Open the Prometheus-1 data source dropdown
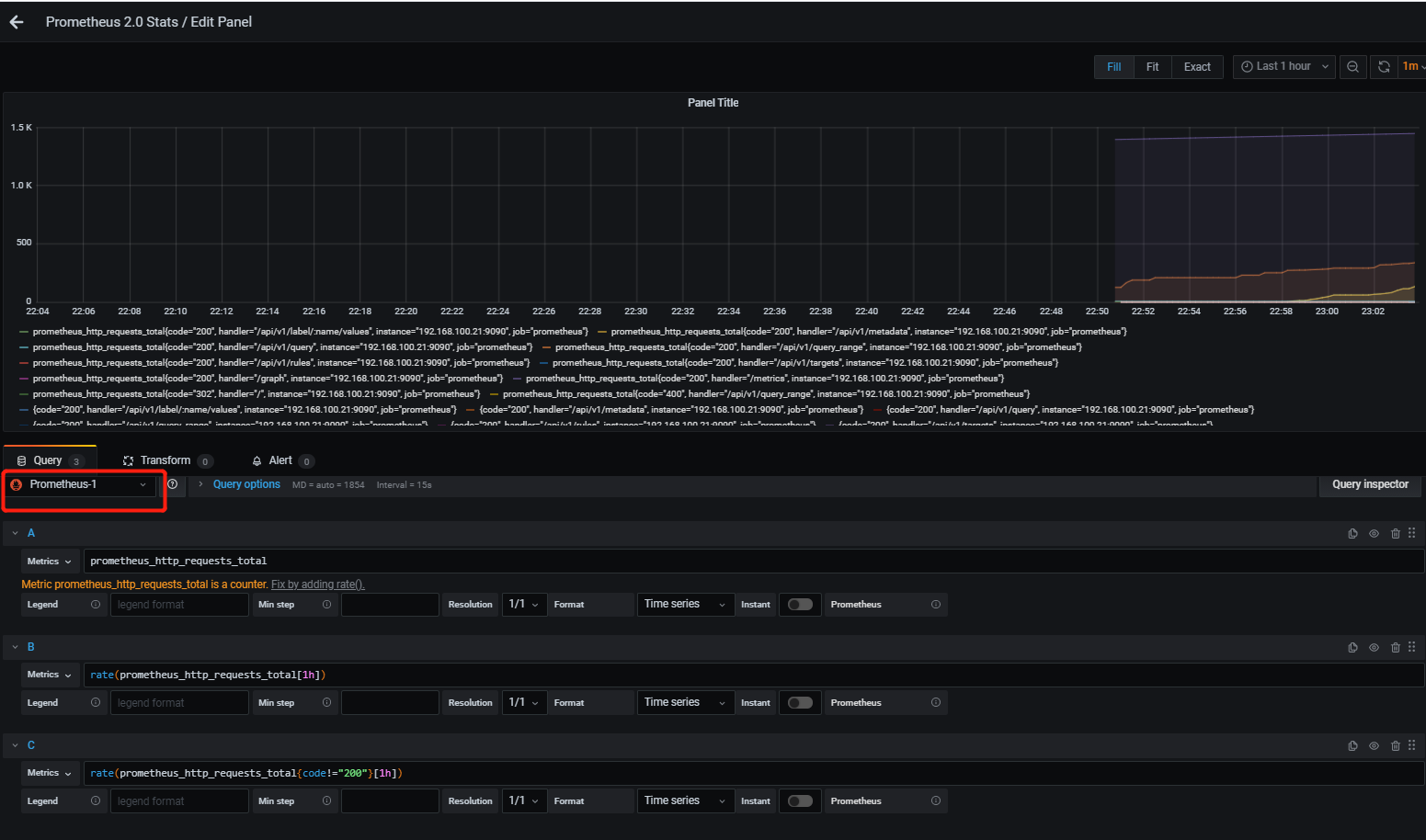The height and width of the screenshot is (840, 1426). 79,484
